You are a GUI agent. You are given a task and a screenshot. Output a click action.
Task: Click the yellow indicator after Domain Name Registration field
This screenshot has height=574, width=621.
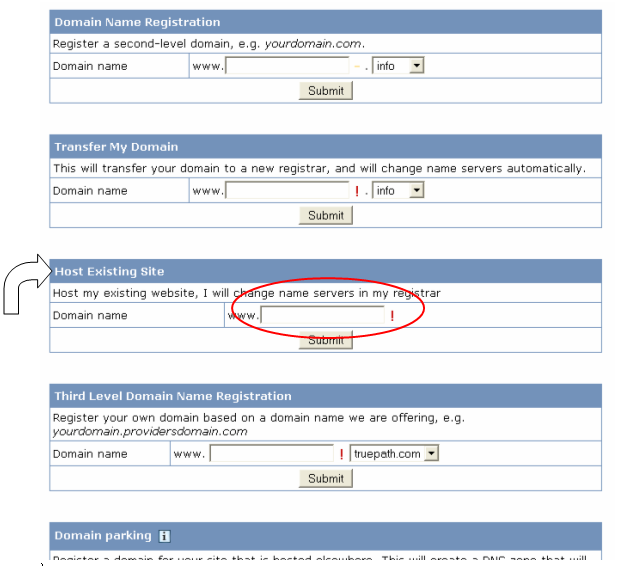click(357, 67)
